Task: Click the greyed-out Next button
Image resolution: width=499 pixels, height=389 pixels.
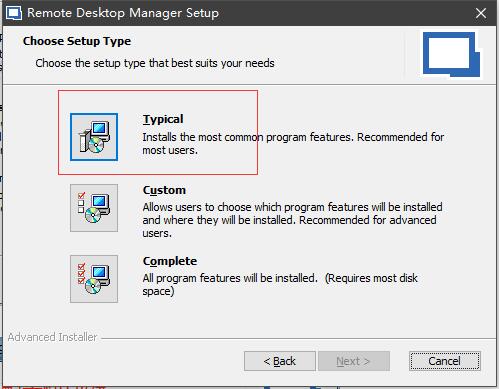Action: click(x=354, y=361)
